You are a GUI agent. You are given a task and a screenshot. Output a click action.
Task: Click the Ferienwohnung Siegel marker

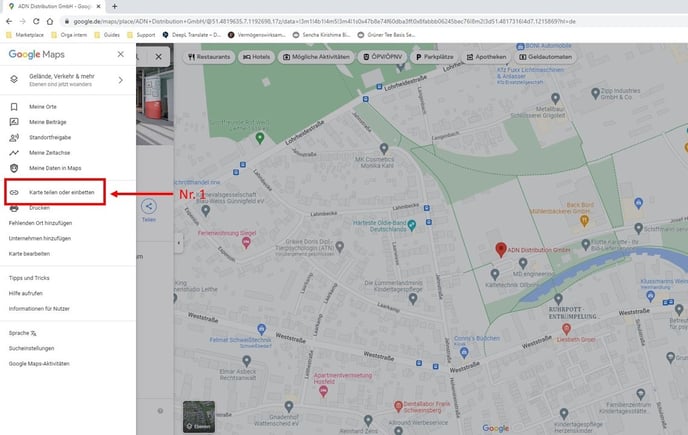coord(246,242)
